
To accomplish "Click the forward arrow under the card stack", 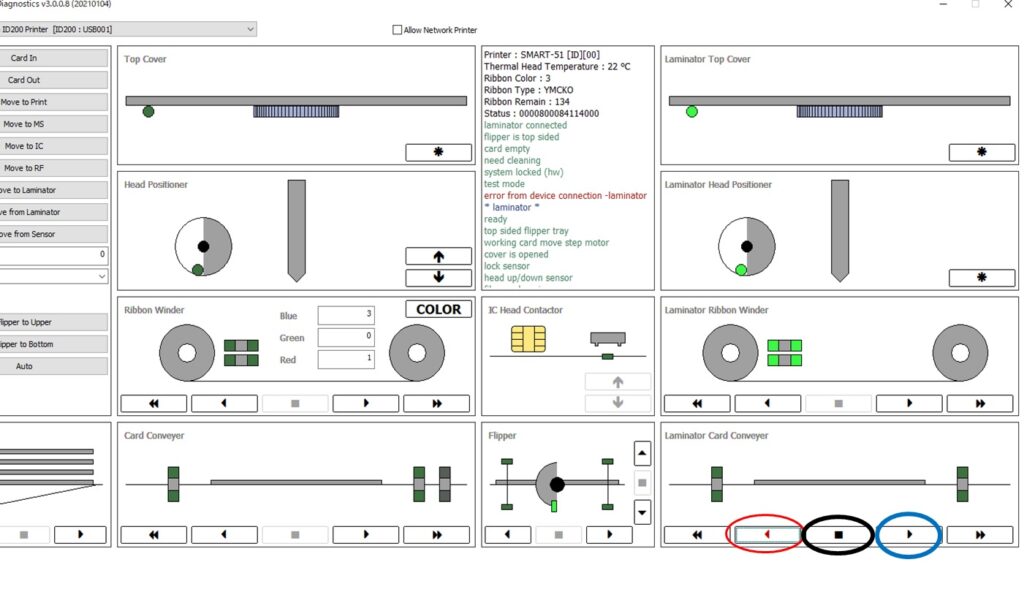I will pyautogui.click(x=80, y=535).
